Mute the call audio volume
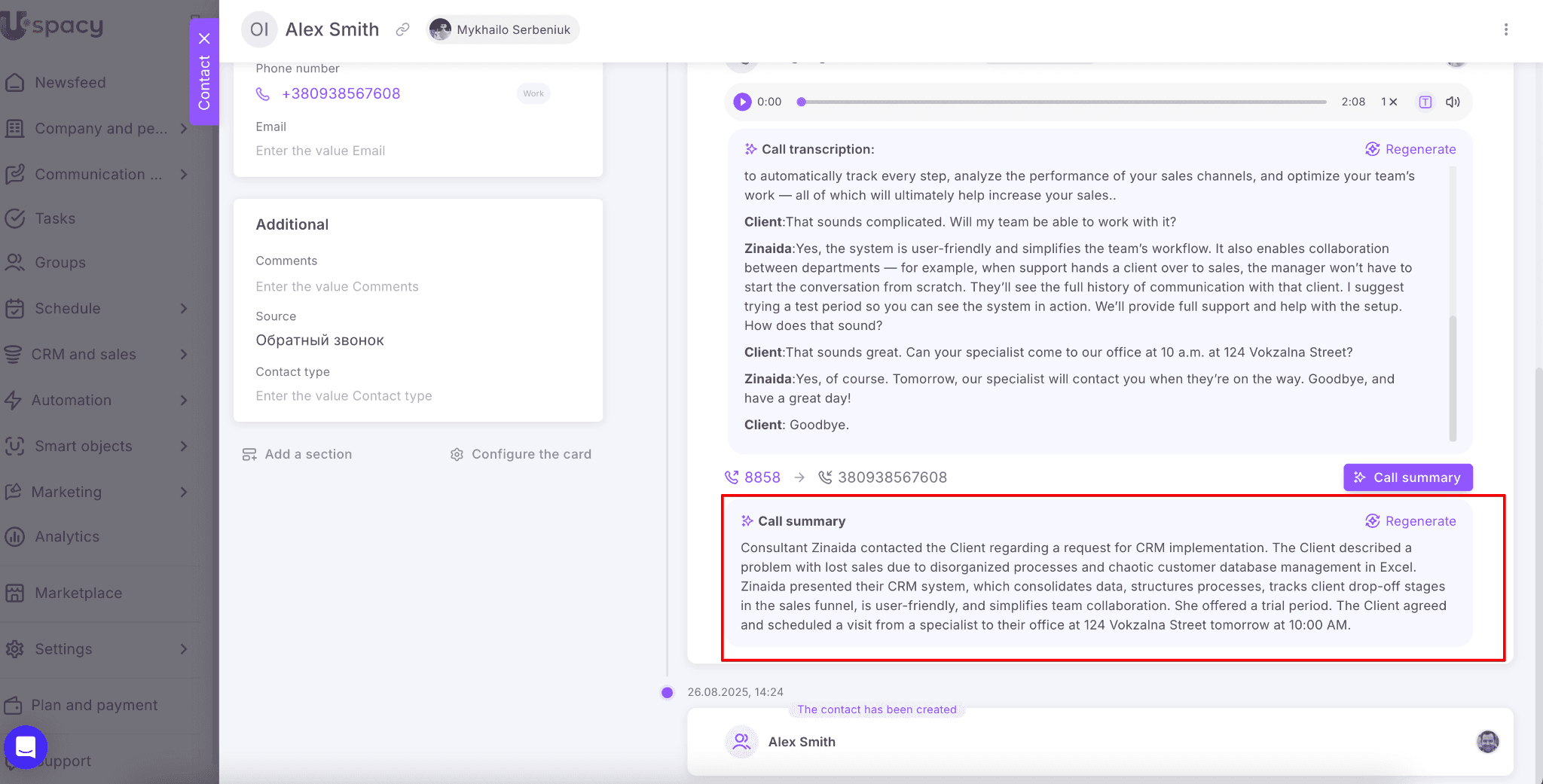 pos(1453,102)
